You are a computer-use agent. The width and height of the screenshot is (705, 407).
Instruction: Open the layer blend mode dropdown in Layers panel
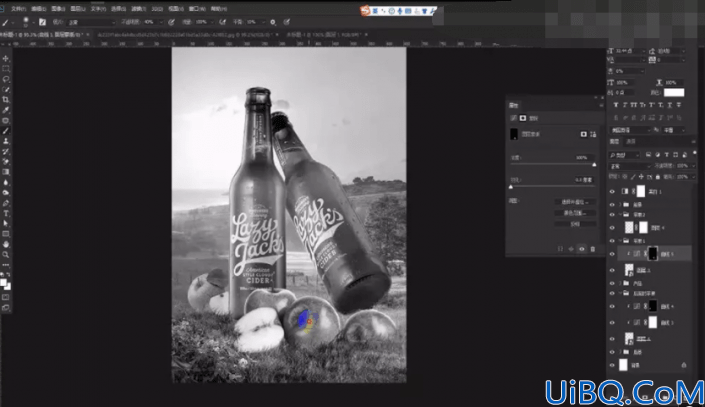tap(630, 166)
